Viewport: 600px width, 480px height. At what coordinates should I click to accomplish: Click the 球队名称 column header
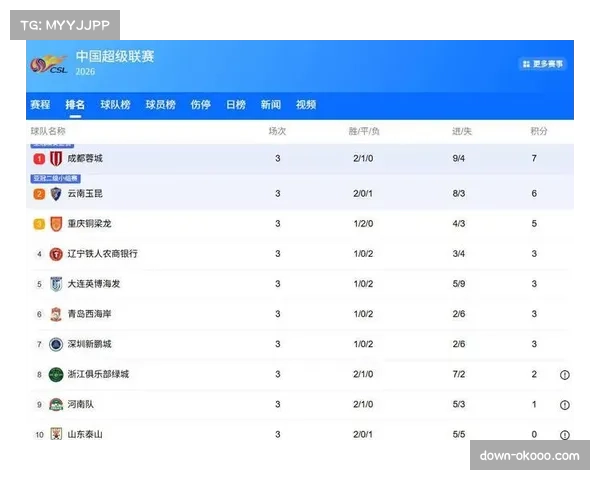(48, 131)
